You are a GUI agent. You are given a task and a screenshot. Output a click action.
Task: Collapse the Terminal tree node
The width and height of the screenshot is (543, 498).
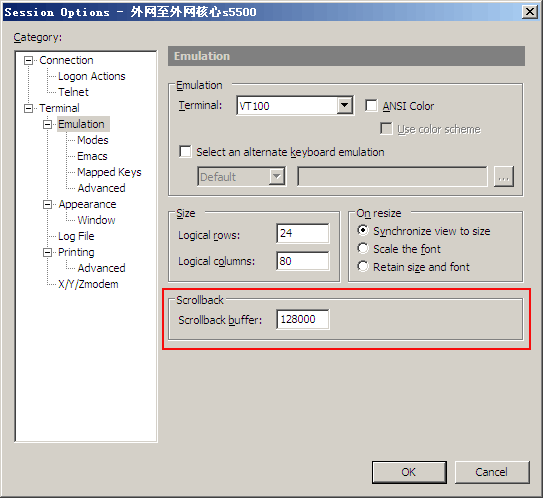[28, 108]
